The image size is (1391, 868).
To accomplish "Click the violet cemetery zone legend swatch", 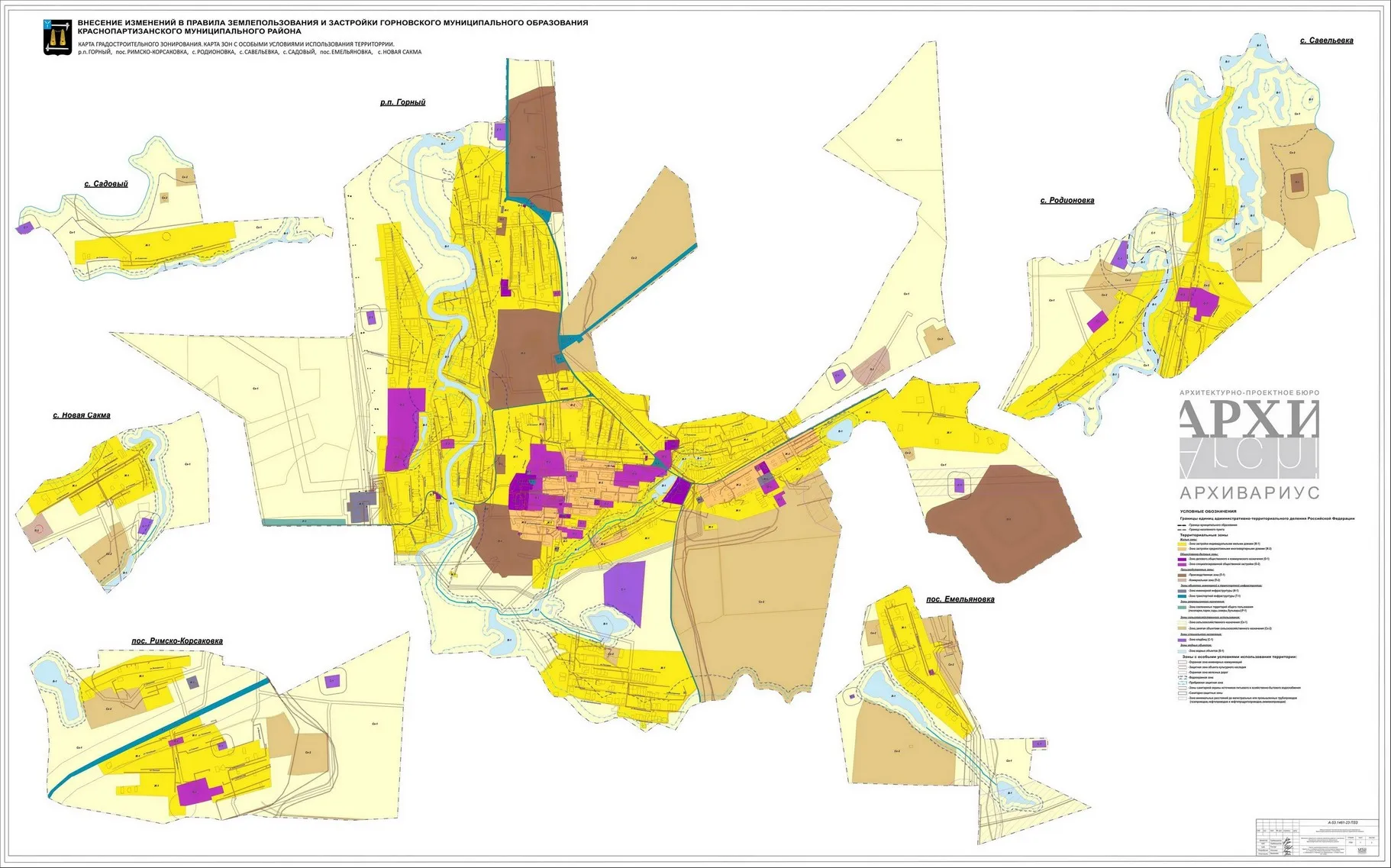I will (1182, 640).
